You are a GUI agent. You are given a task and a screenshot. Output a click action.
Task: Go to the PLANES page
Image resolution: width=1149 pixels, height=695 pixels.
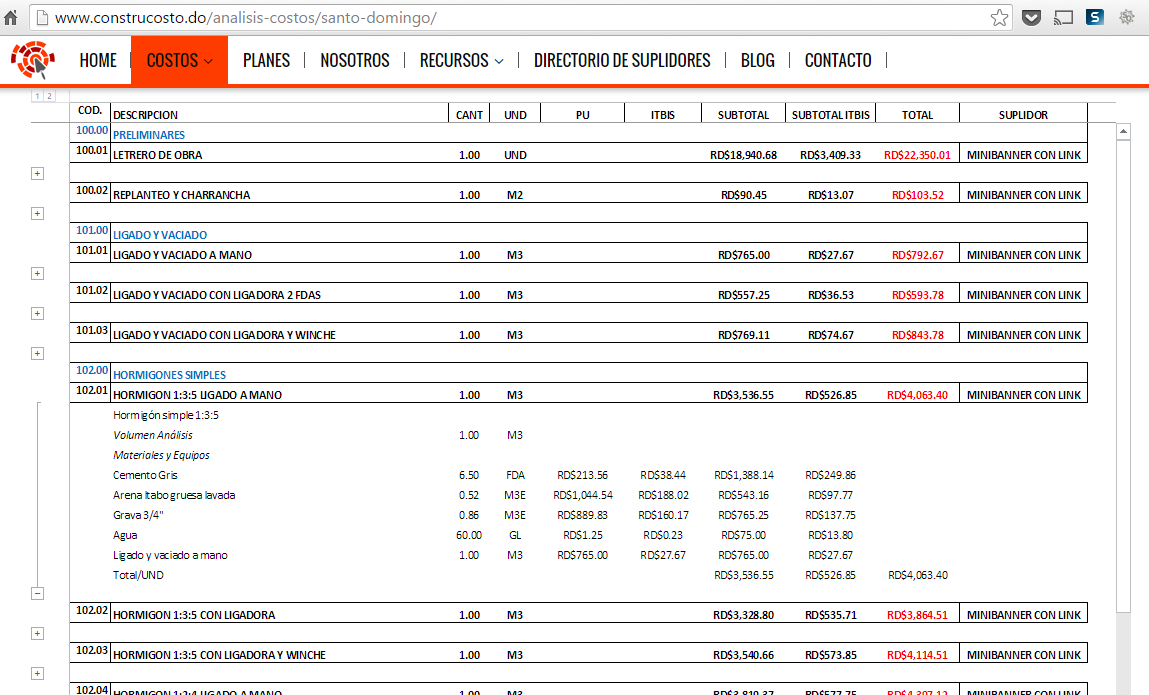[x=266, y=60]
